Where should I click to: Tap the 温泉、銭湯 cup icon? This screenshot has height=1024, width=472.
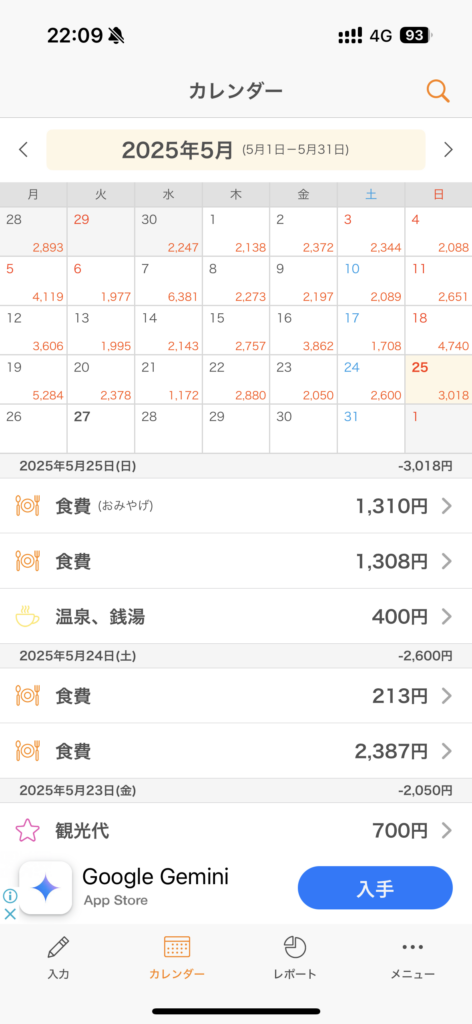pos(27,616)
